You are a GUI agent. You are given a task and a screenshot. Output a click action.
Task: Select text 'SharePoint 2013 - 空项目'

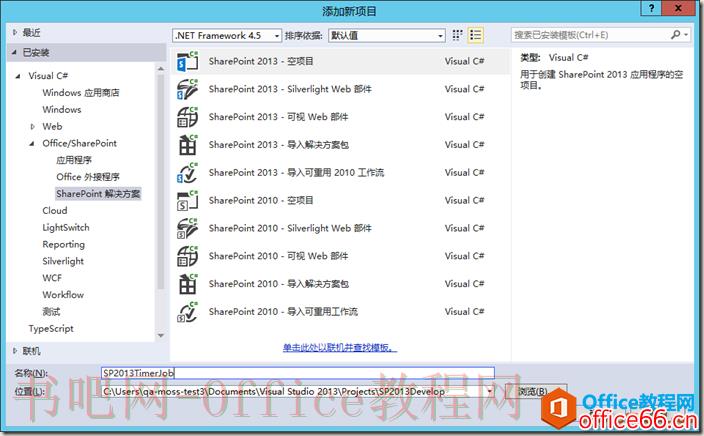(x=261, y=62)
